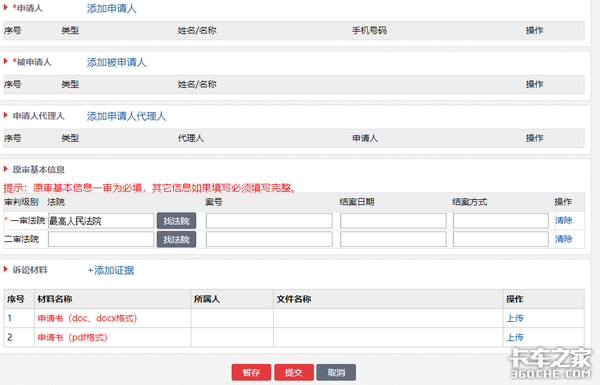This screenshot has height=385, width=600.
Task: Focus the 二审法院 court name field
Action: pos(101,240)
